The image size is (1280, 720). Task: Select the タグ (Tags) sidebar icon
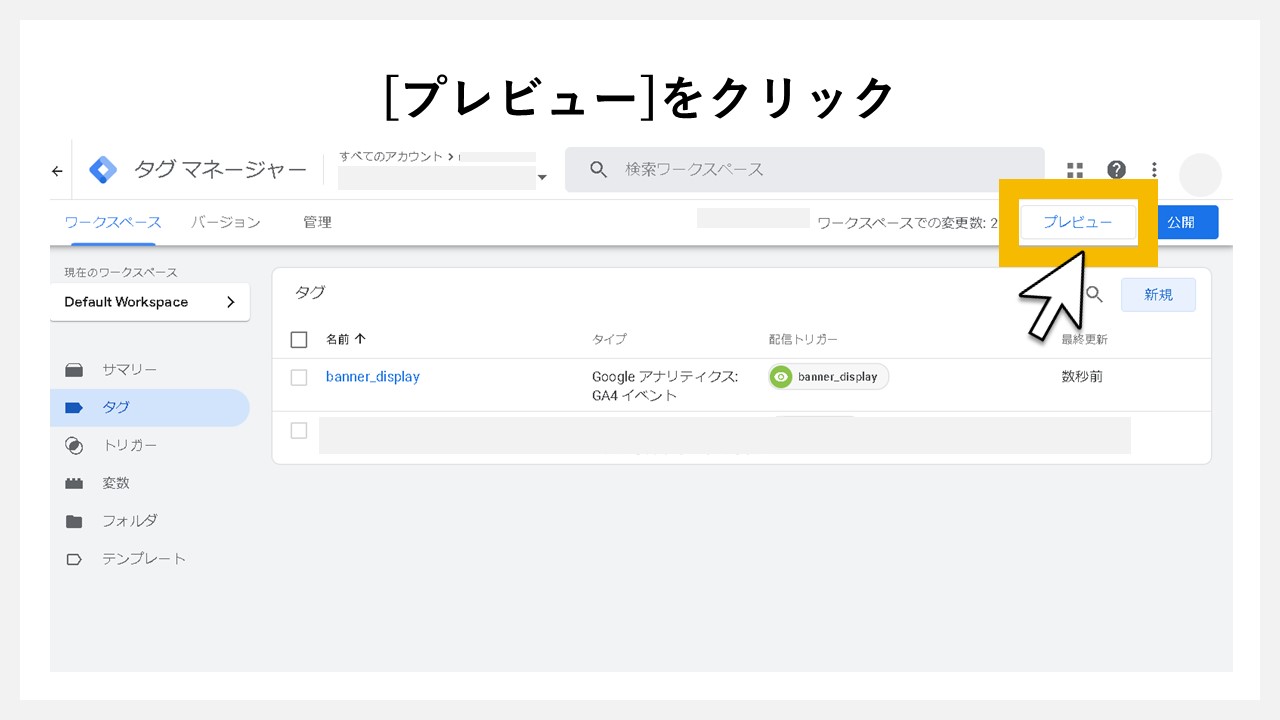[x=75, y=407]
